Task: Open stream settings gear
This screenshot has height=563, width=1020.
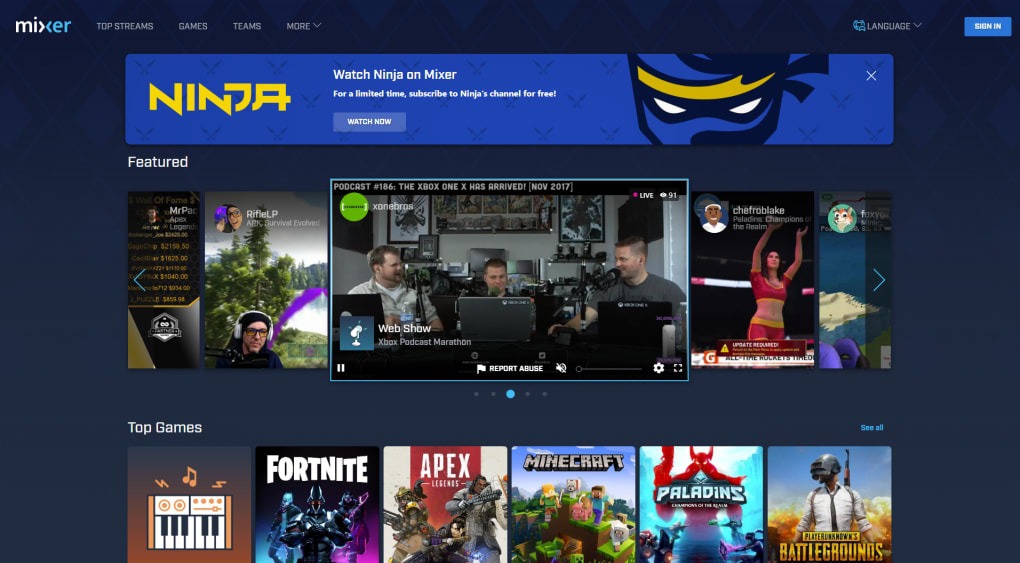Action: point(658,368)
